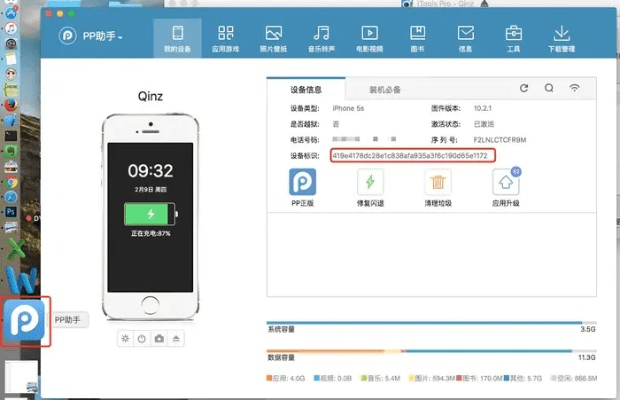Click the brightness/refresh screen button under phone
Image resolution: width=620 pixels, height=400 pixels.
tap(125, 339)
